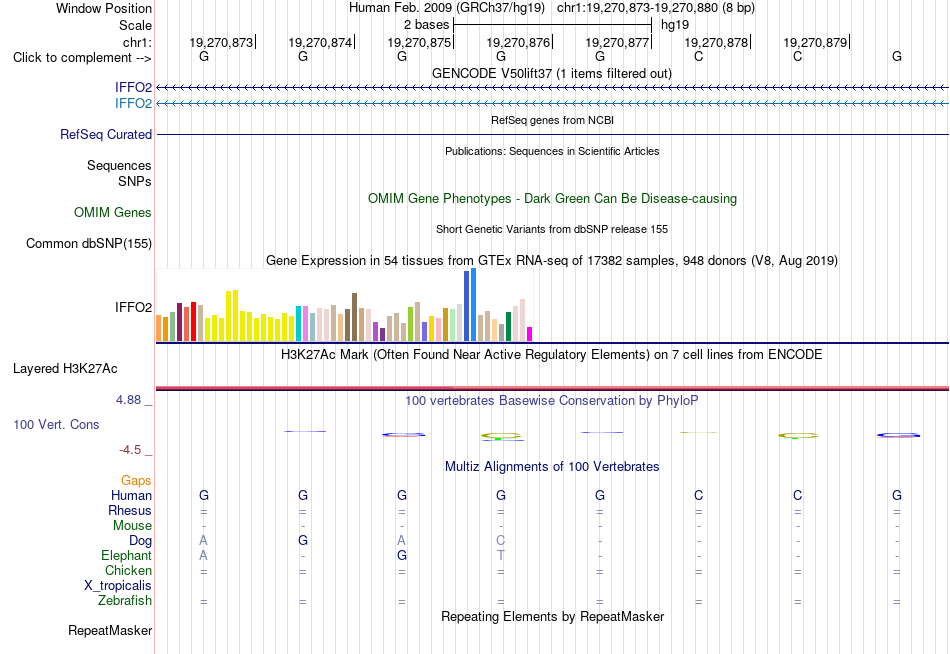
Task: Click the 'RefSeq genes from NCBI' title
Action: pos(552,120)
